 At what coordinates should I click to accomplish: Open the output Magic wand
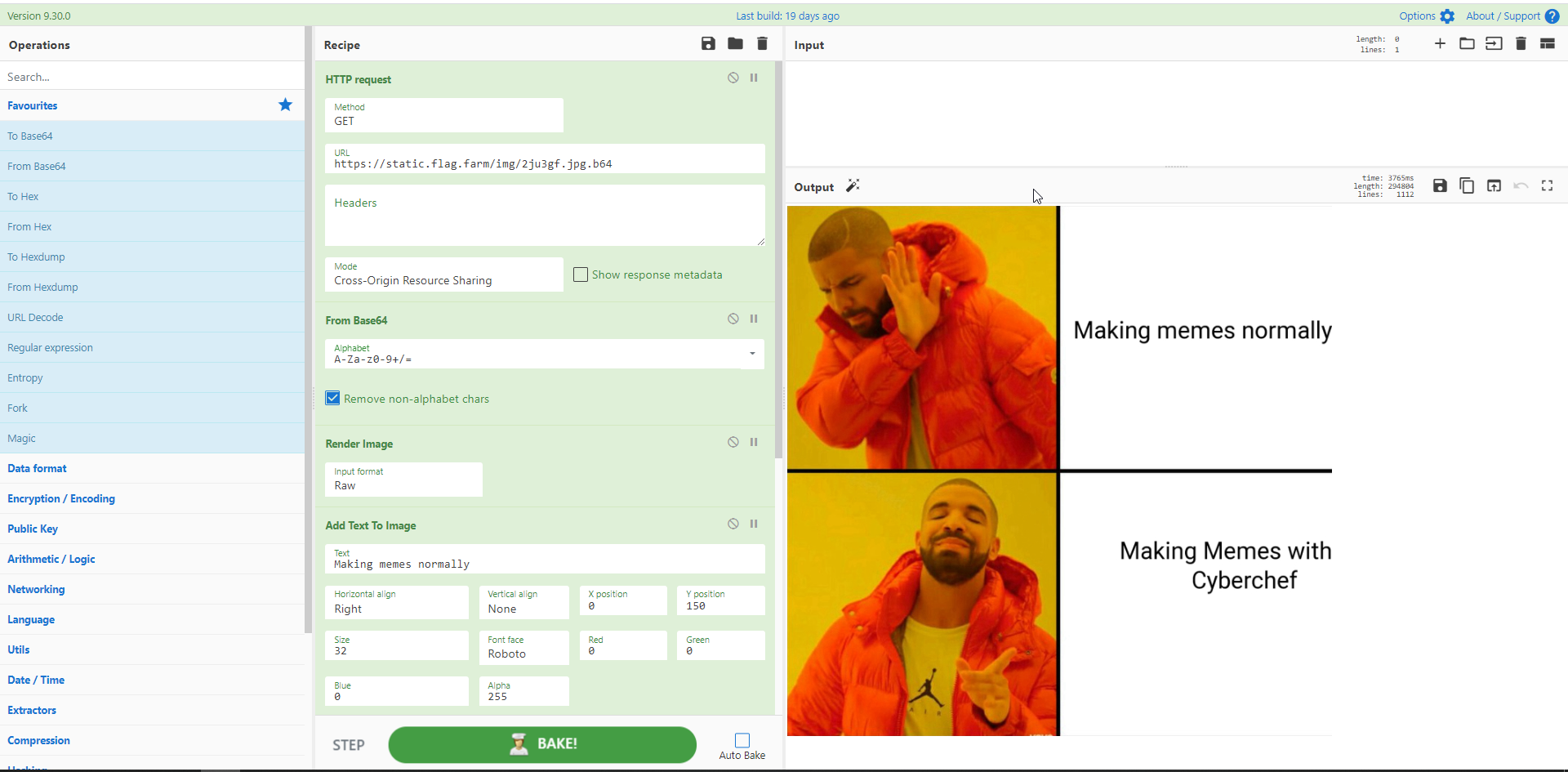coord(853,185)
